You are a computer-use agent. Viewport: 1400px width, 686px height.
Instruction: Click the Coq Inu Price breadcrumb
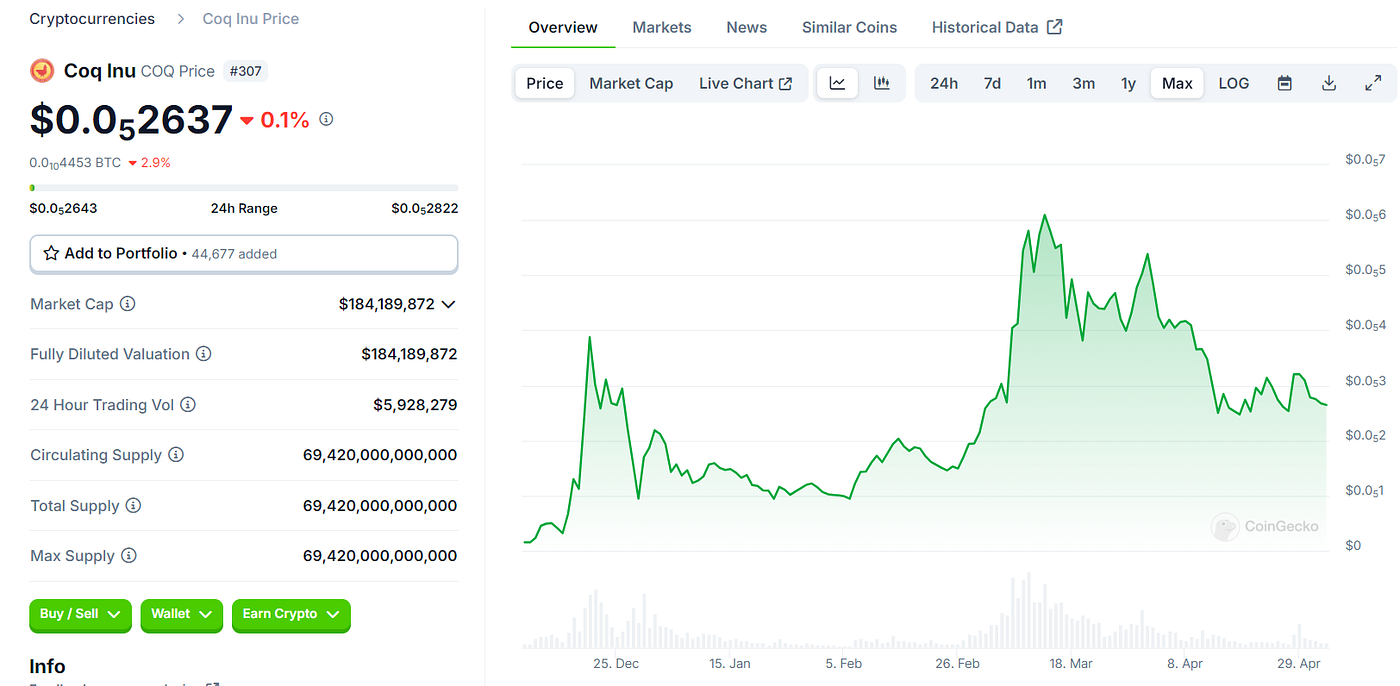click(x=251, y=19)
